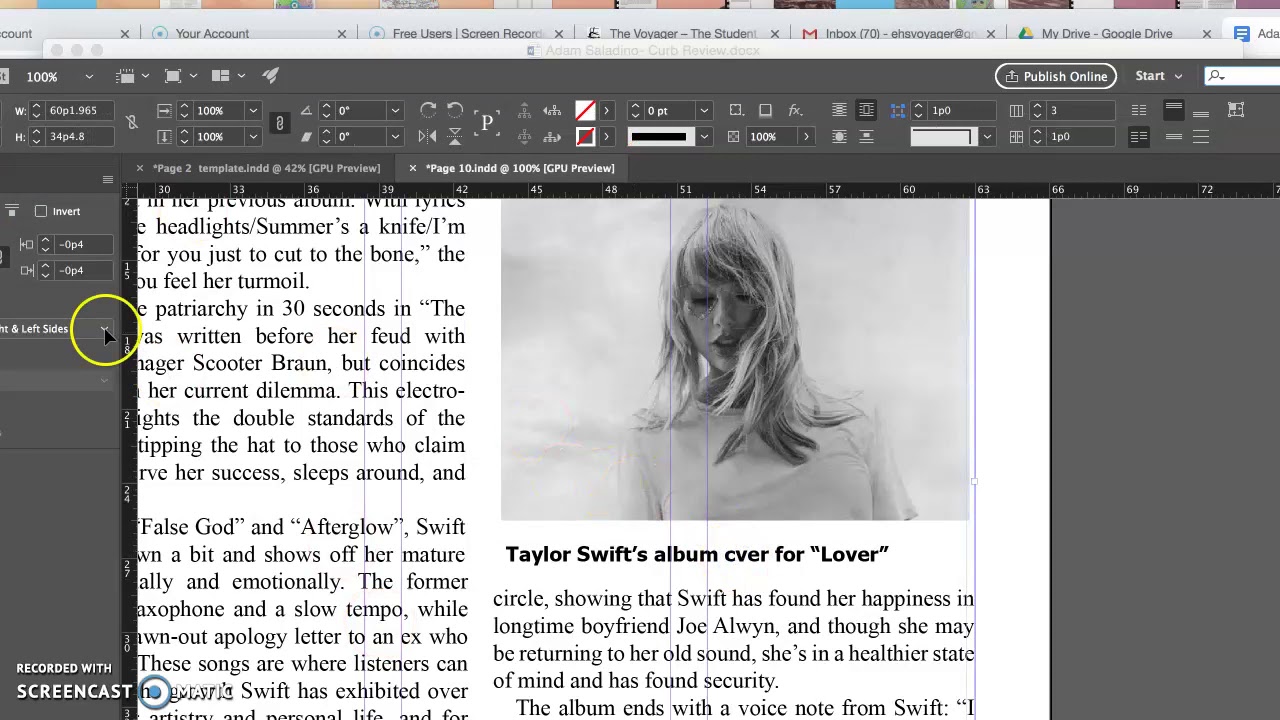Screen dimensions: 1280x720
Task: Click the stroke color swatch
Action: click(x=585, y=136)
